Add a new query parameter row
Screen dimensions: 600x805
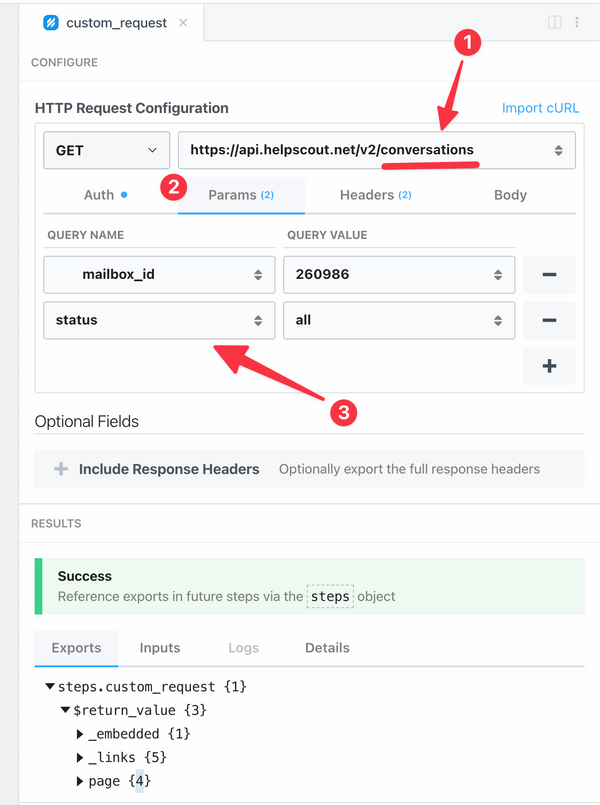point(549,366)
